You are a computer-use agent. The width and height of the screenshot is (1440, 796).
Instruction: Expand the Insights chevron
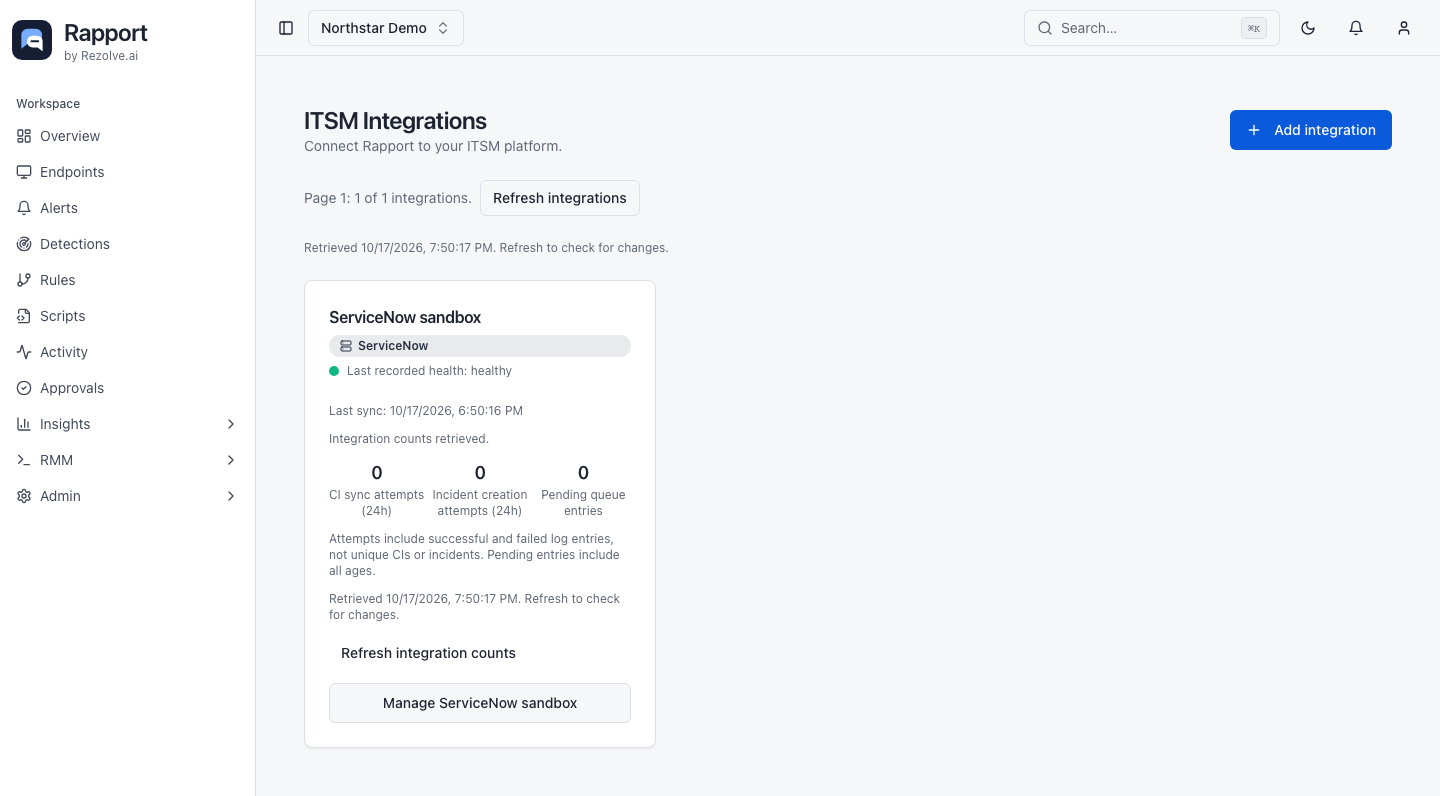(231, 424)
